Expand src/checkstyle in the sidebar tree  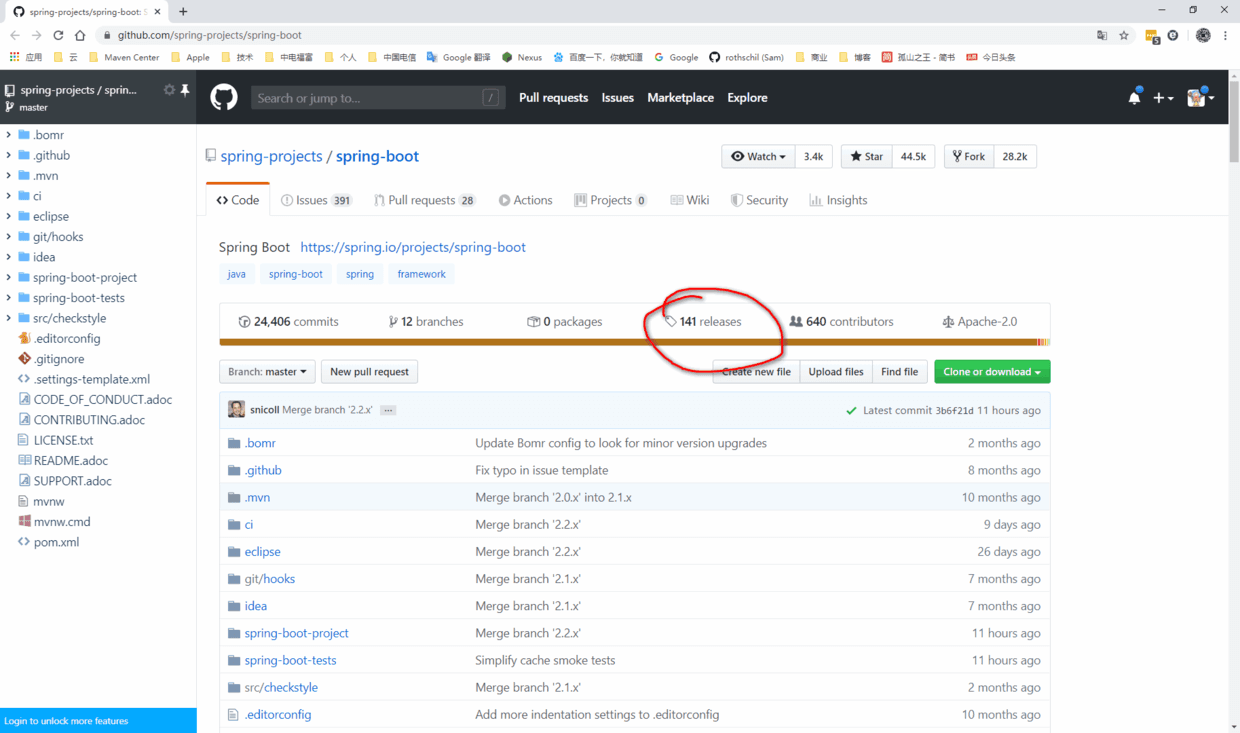pyautogui.click(x=9, y=318)
